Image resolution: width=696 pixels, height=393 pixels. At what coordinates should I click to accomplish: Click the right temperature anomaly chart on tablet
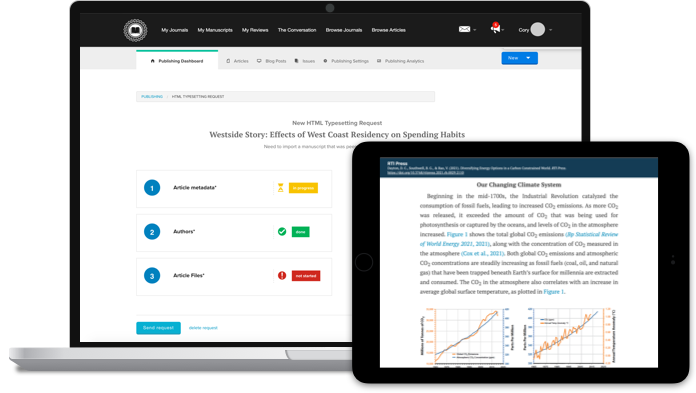pyautogui.click(x=570, y=337)
